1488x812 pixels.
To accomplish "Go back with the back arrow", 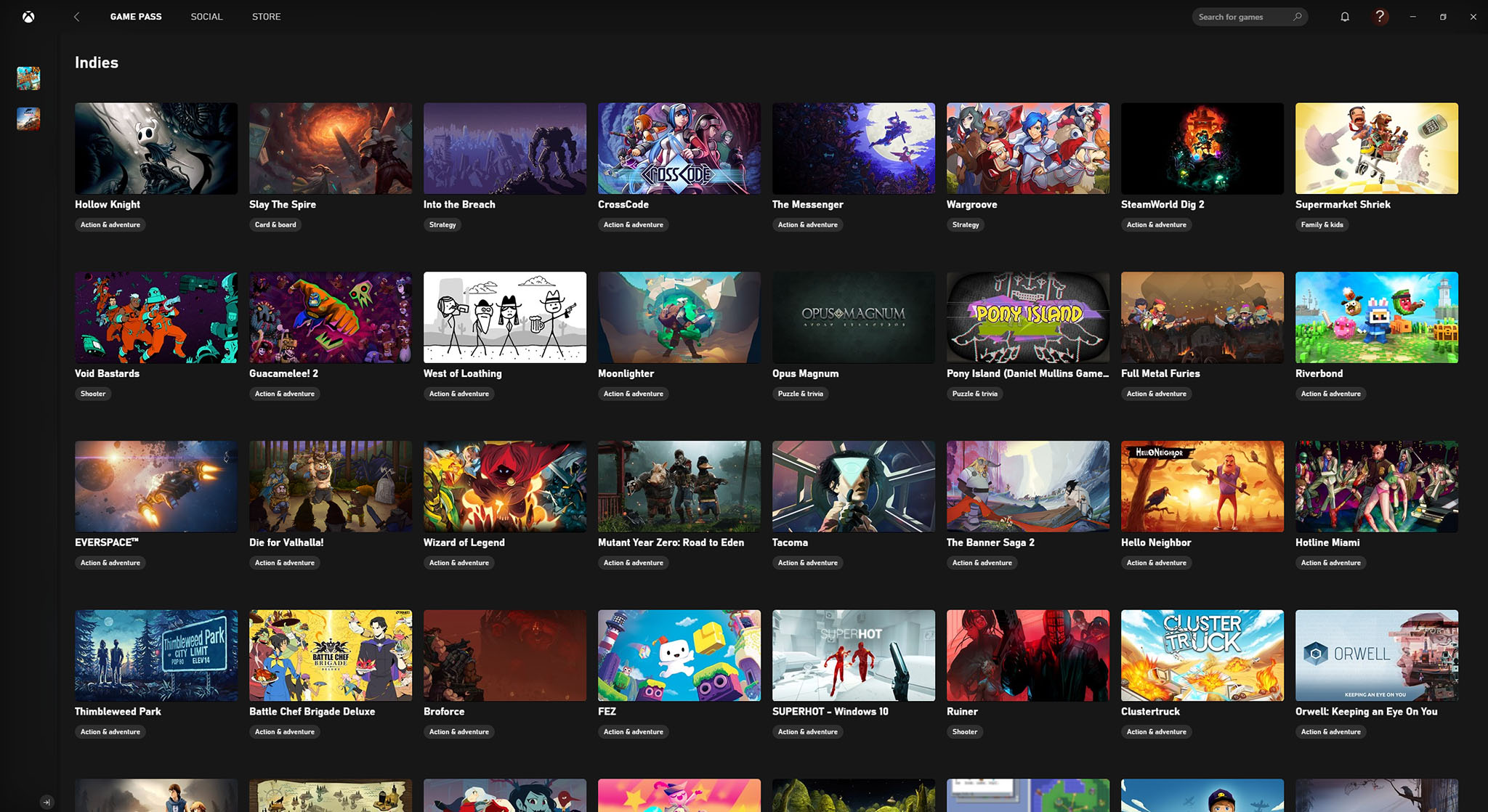I will [x=76, y=17].
